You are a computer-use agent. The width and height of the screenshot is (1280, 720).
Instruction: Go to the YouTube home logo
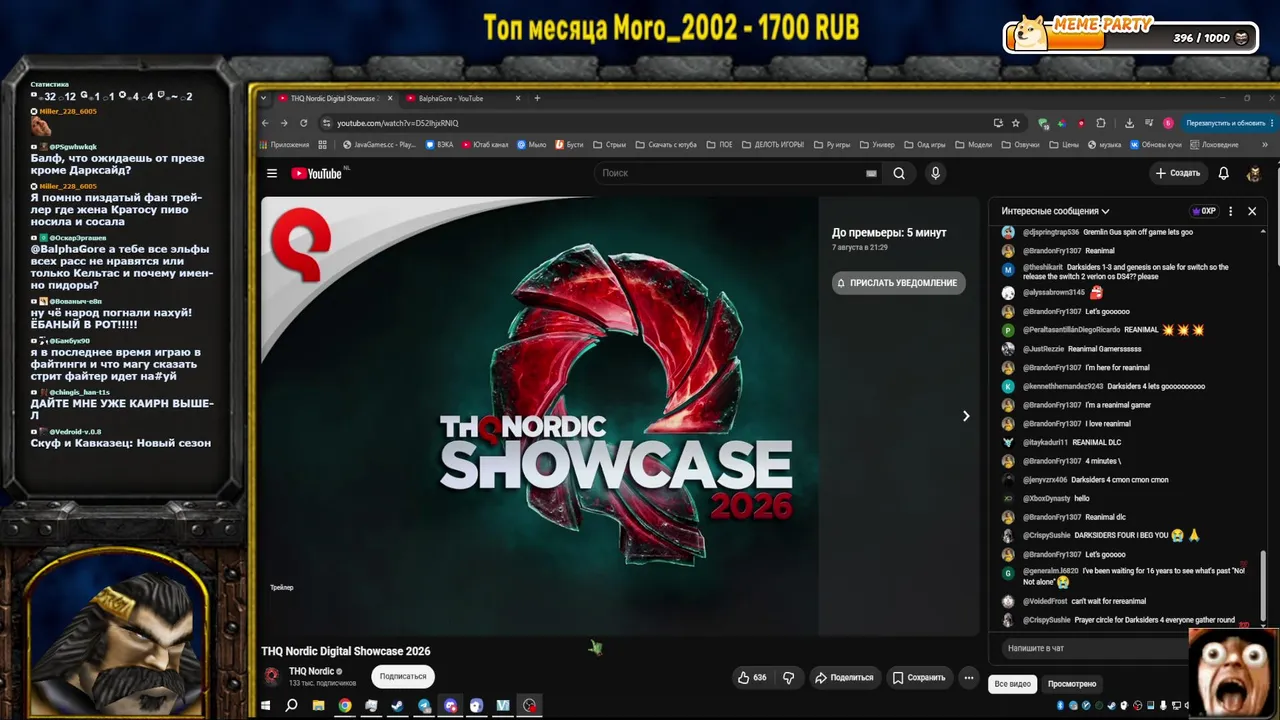(x=317, y=173)
